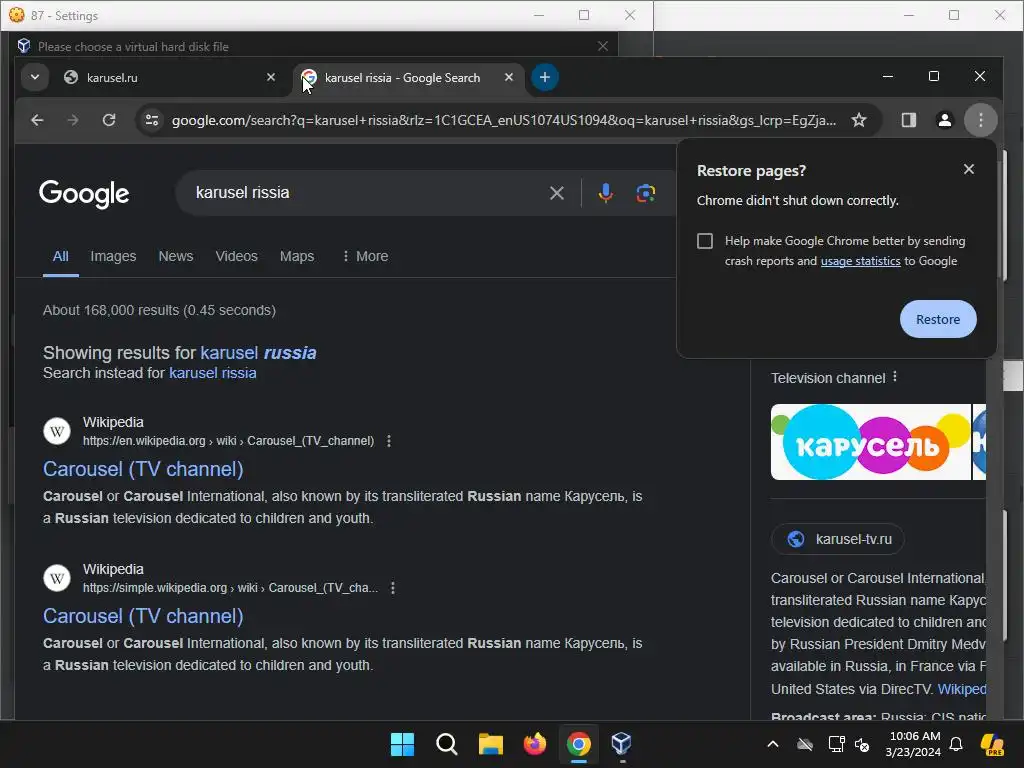Click the Restore button
The image size is (1024, 768).
click(938, 319)
